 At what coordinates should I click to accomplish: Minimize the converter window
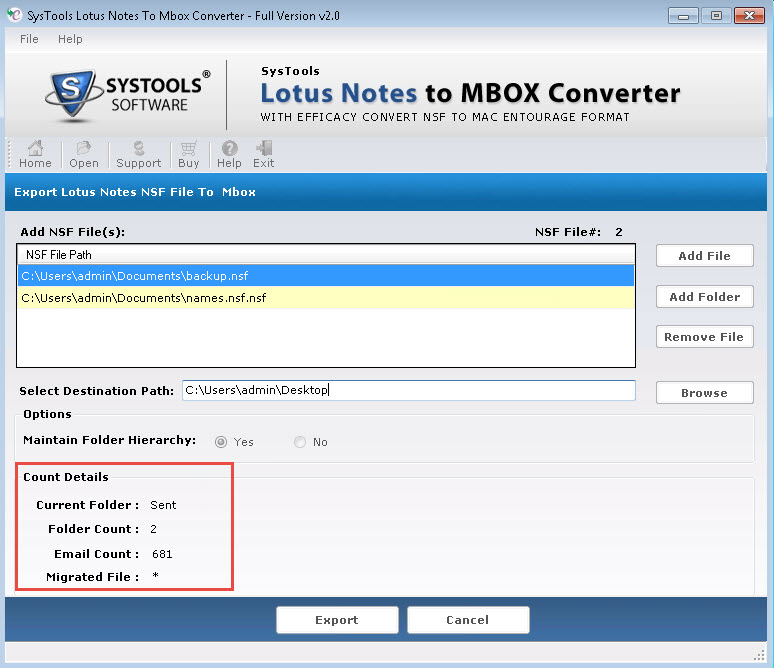point(683,16)
